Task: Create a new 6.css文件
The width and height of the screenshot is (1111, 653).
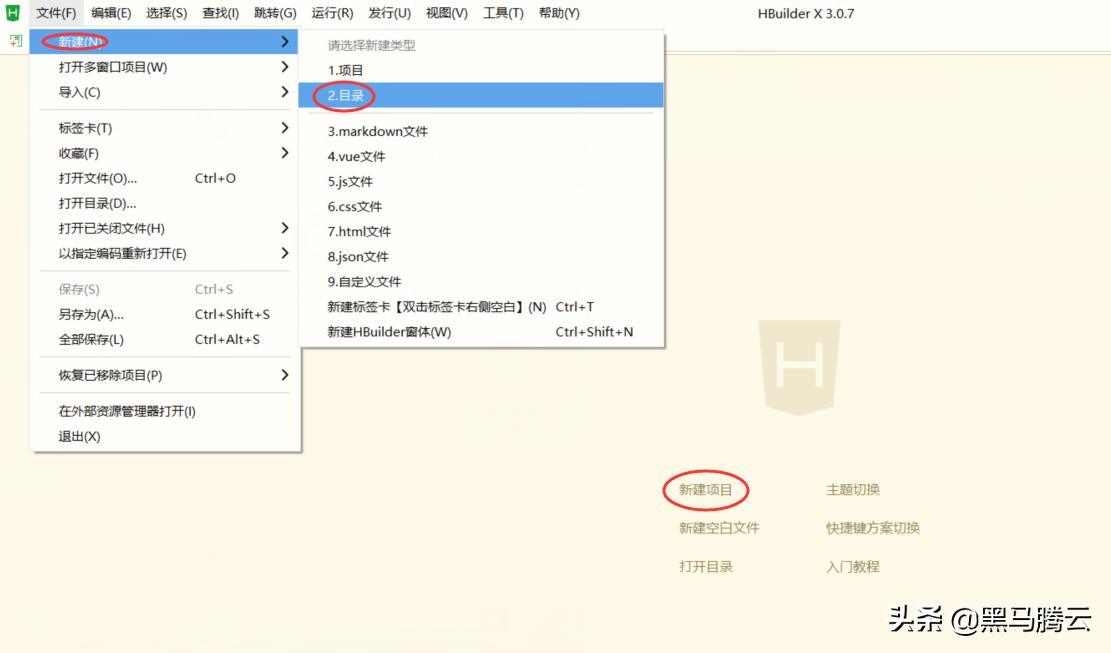Action: tap(481, 207)
